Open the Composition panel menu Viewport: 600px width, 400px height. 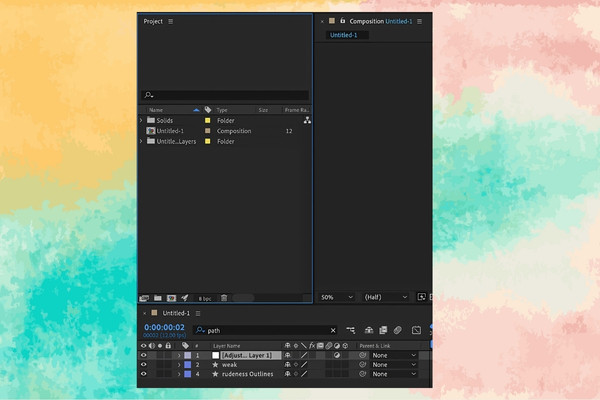(420, 21)
